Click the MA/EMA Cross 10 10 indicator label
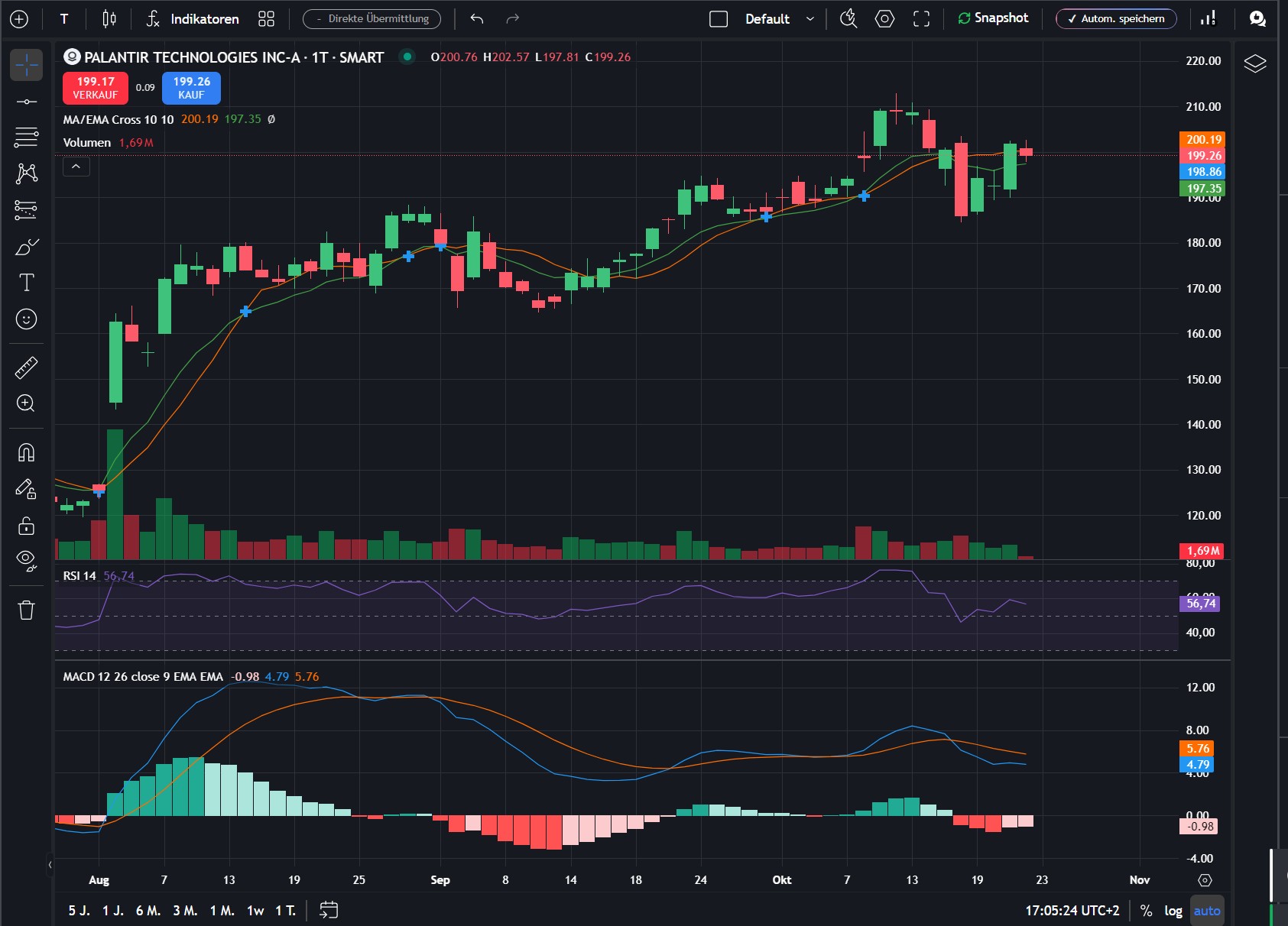Image resolution: width=1288 pixels, height=926 pixels. [x=118, y=119]
